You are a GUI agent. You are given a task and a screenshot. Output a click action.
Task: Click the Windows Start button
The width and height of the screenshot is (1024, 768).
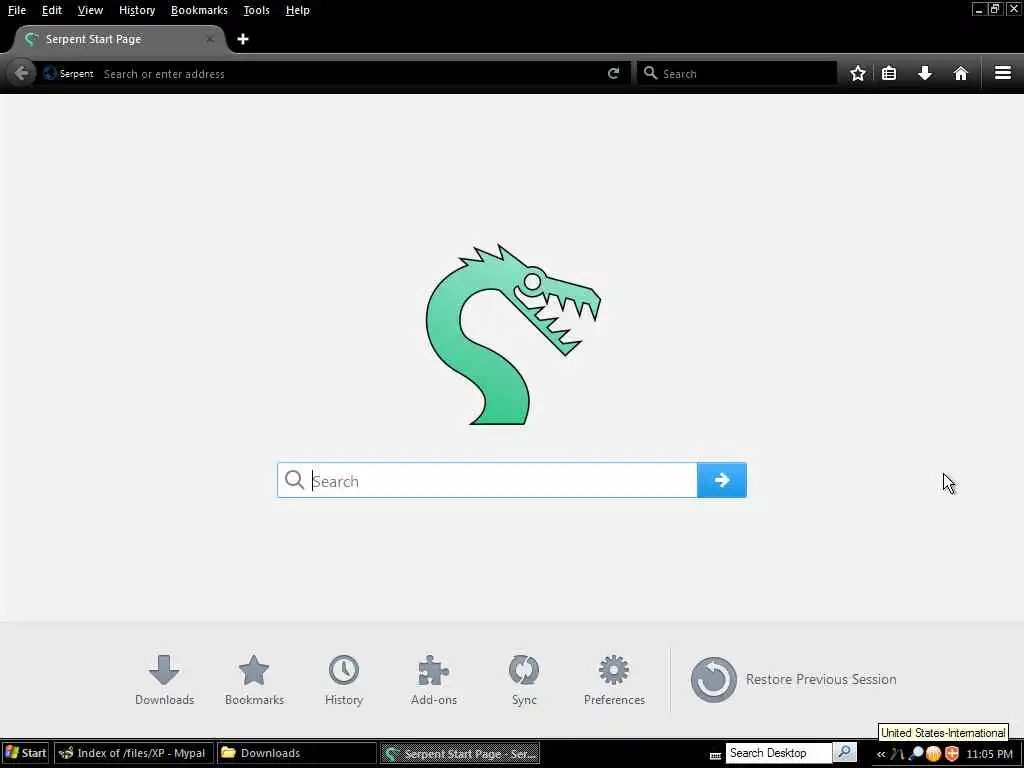click(25, 753)
